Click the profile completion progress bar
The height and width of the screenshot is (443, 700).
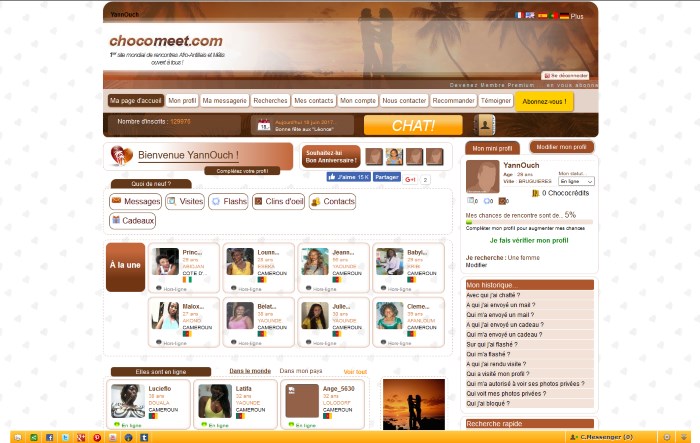529,222
